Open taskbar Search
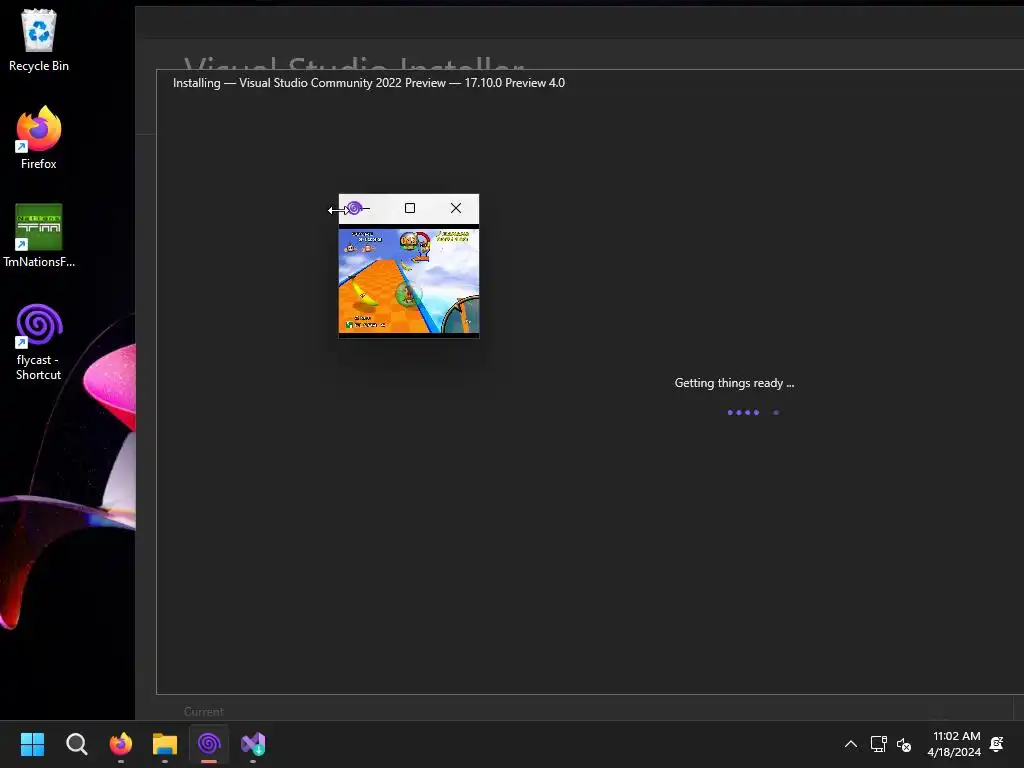Image resolution: width=1024 pixels, height=768 pixels. 76,744
